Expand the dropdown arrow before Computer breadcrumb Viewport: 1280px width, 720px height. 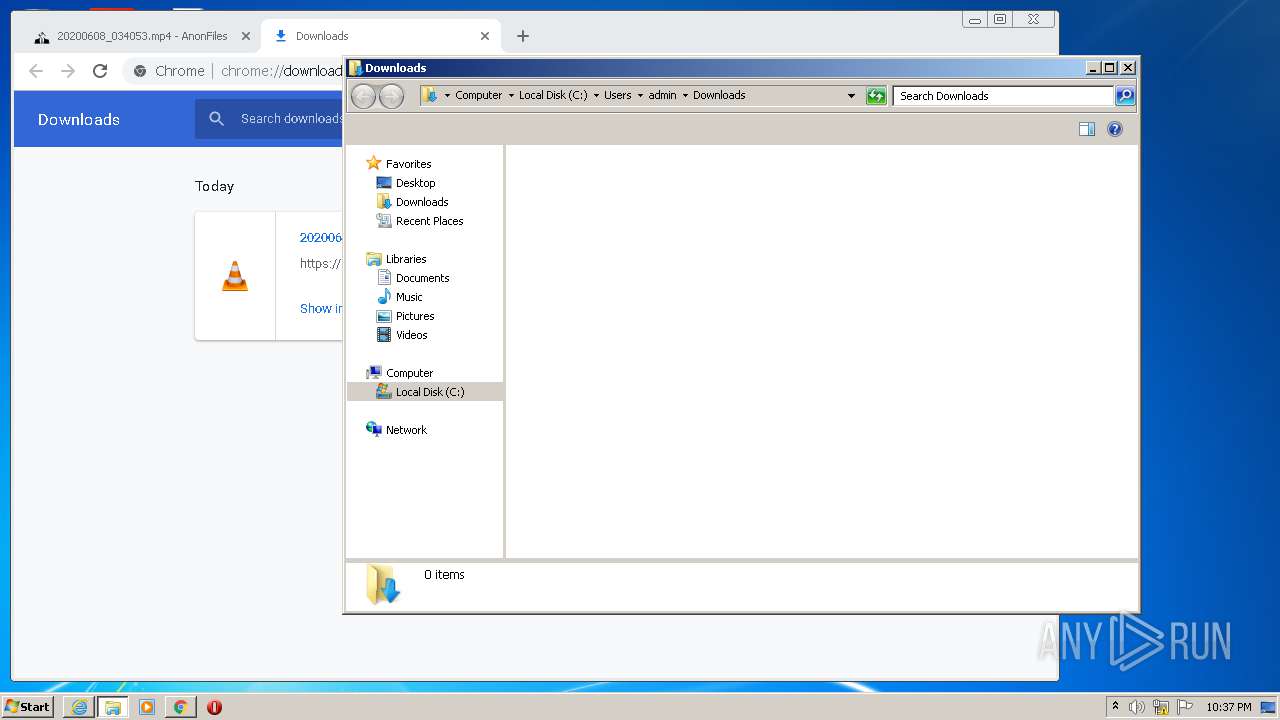[447, 96]
